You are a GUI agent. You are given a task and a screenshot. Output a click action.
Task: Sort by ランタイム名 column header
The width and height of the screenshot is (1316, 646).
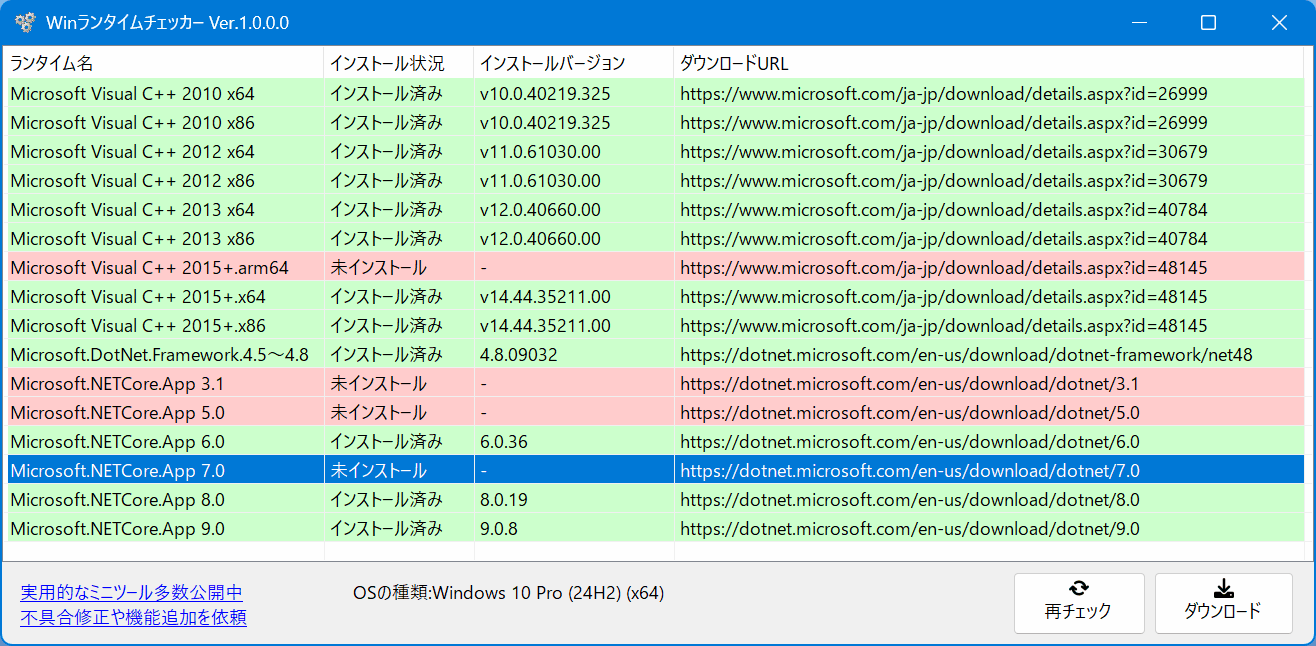point(165,63)
